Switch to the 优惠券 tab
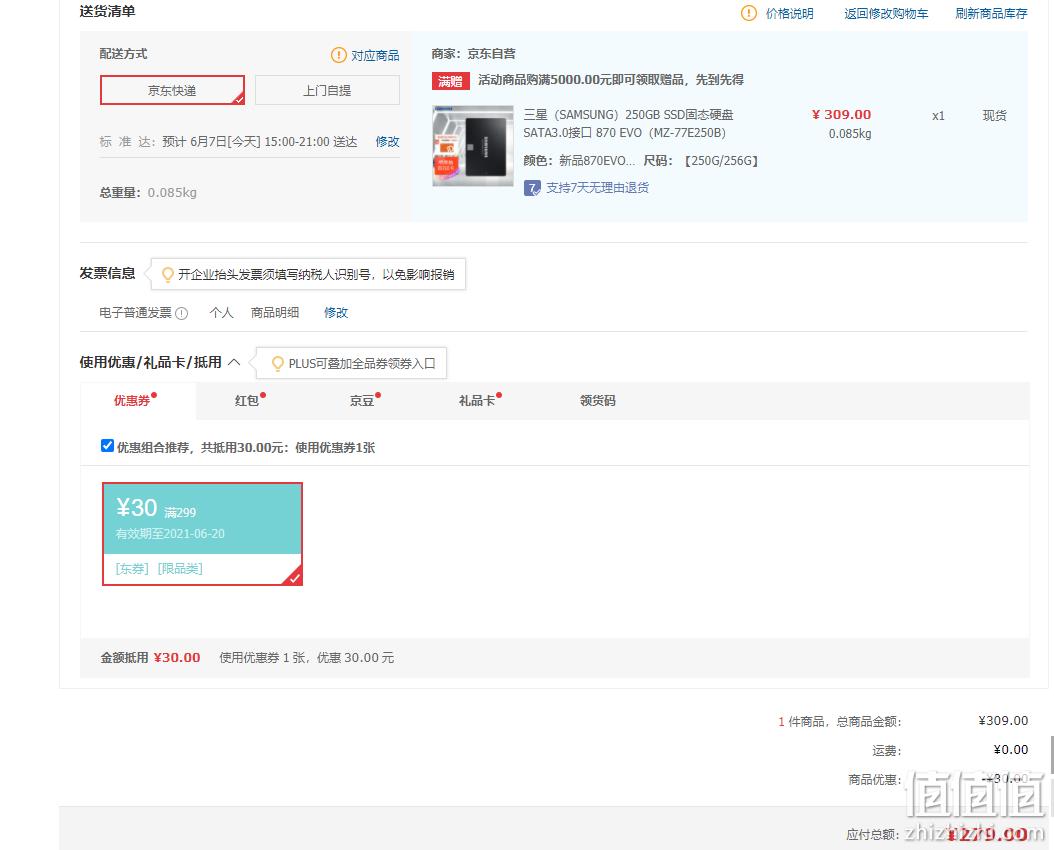The height and width of the screenshot is (850, 1054). (x=136, y=400)
